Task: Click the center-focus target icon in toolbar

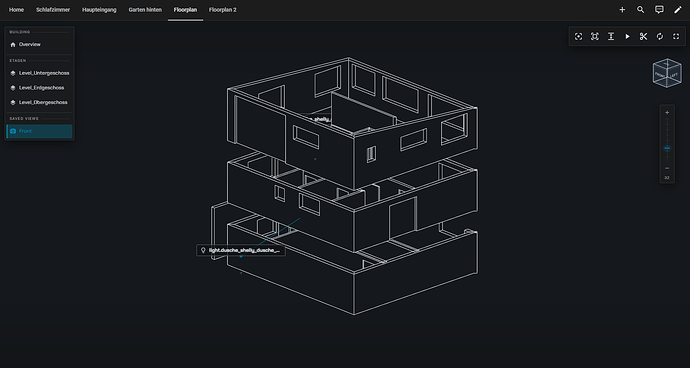Action: [x=579, y=37]
